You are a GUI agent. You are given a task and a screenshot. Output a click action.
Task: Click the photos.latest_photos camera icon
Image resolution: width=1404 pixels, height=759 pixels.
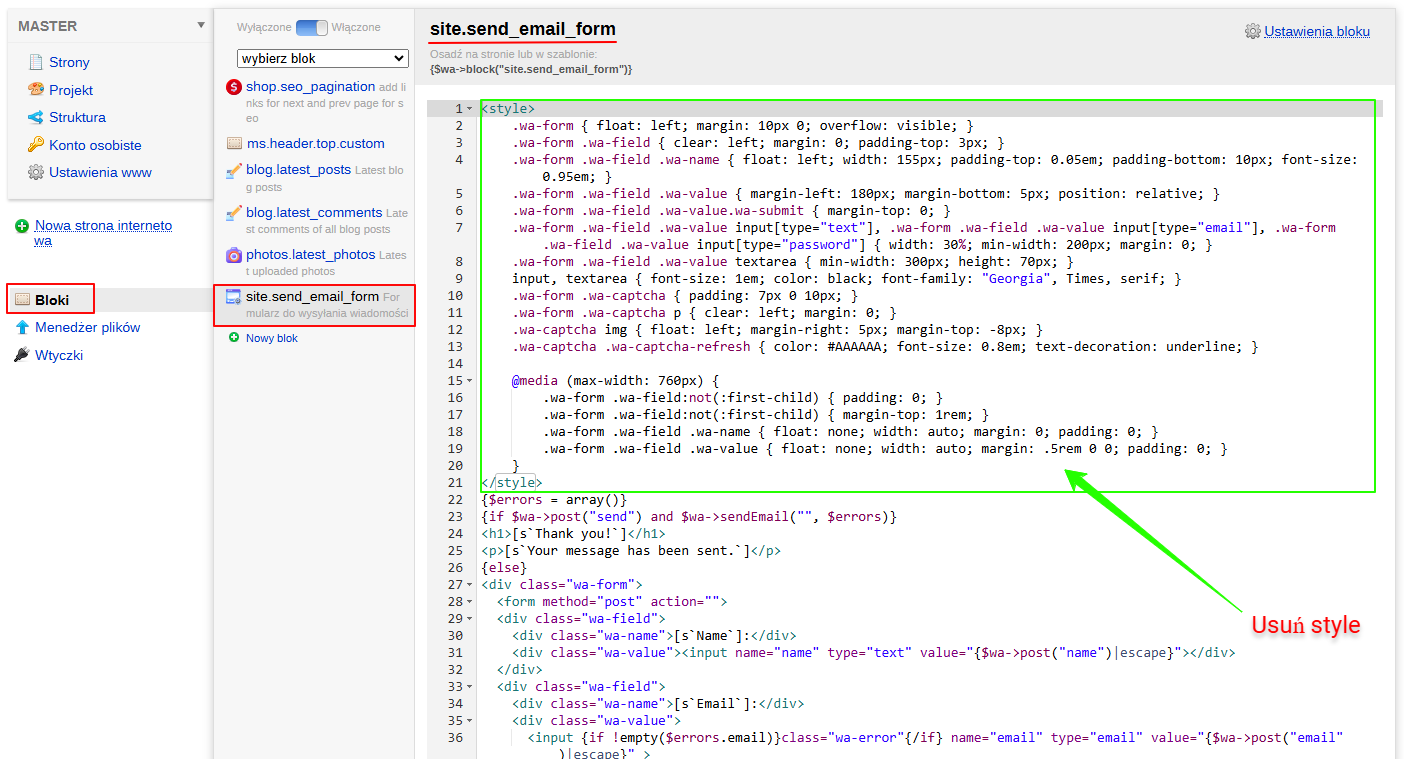pos(234,255)
